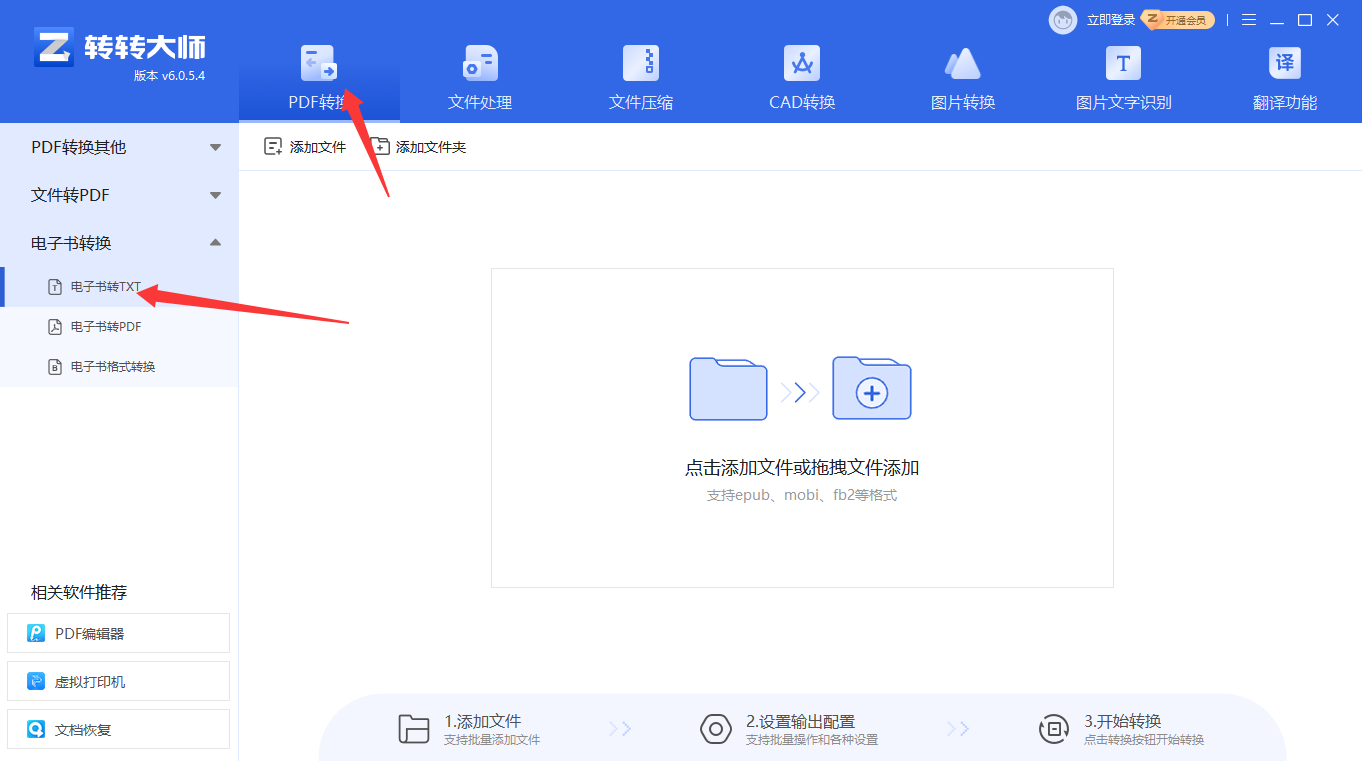Select 电子书格式转换 in the sidebar
The width and height of the screenshot is (1362, 761).
click(x=119, y=367)
